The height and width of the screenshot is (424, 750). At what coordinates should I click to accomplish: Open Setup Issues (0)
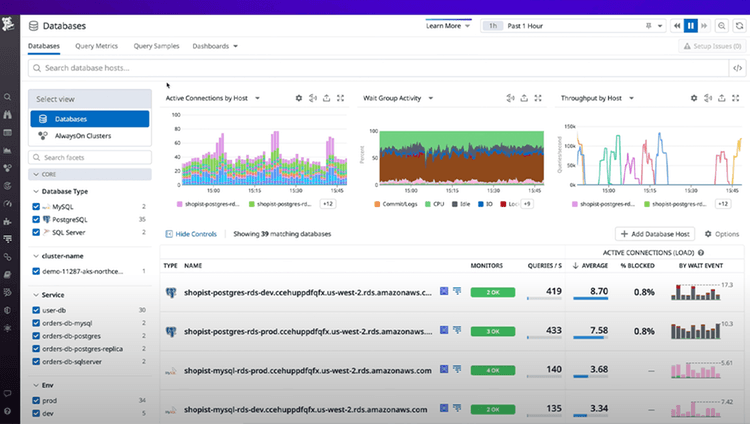(712, 46)
